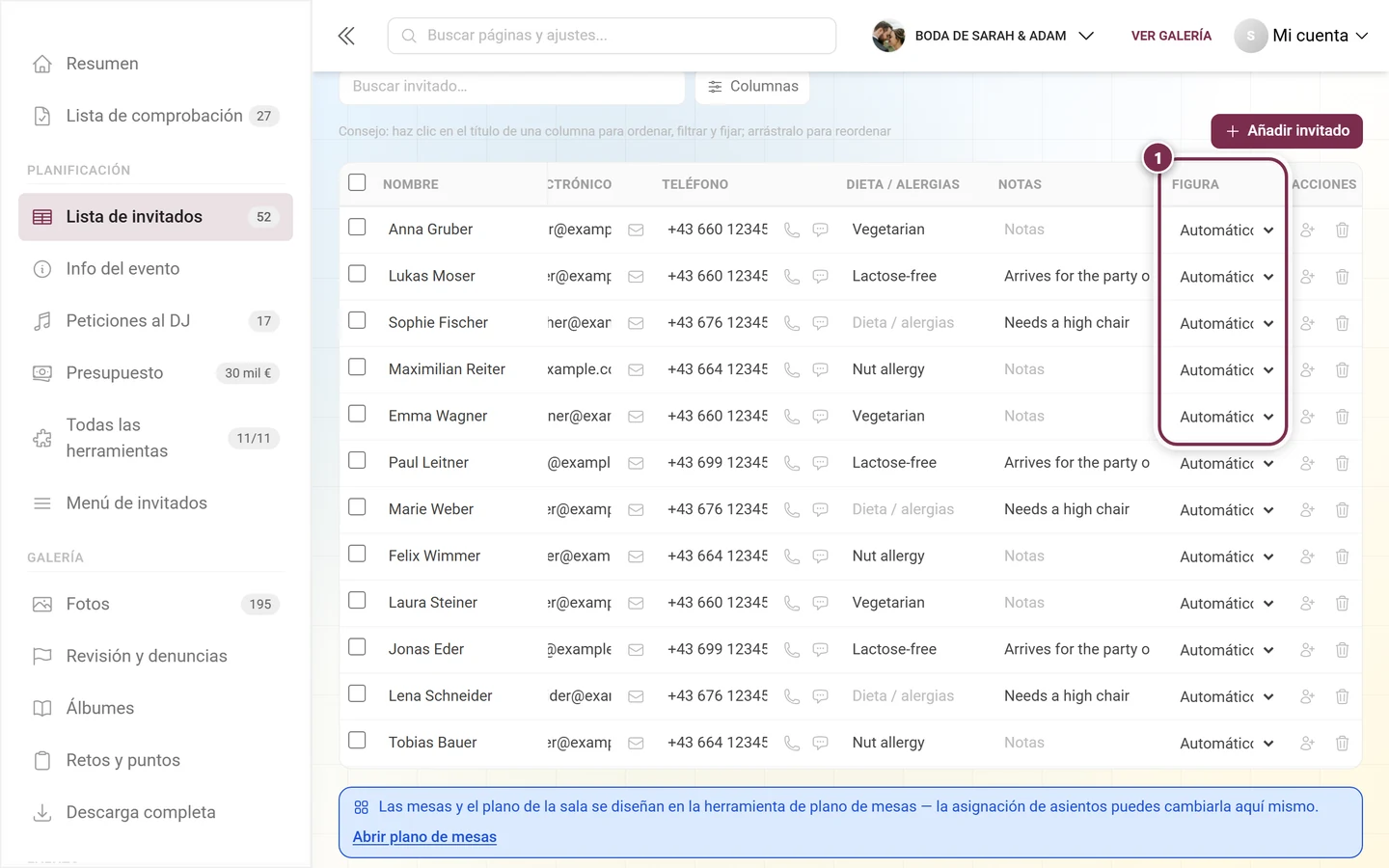Click phone icon in Tobias Bauer row
The height and width of the screenshot is (868, 1389).
pos(792,744)
